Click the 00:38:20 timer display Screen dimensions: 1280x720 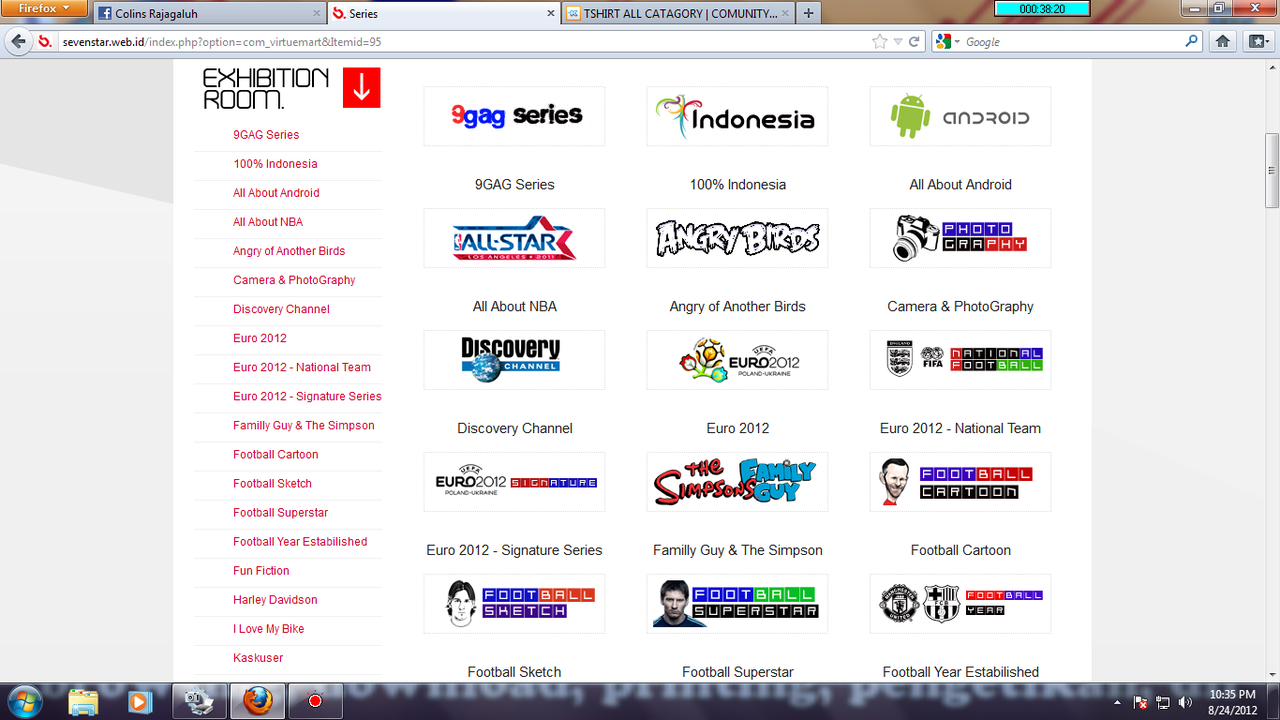point(1041,8)
